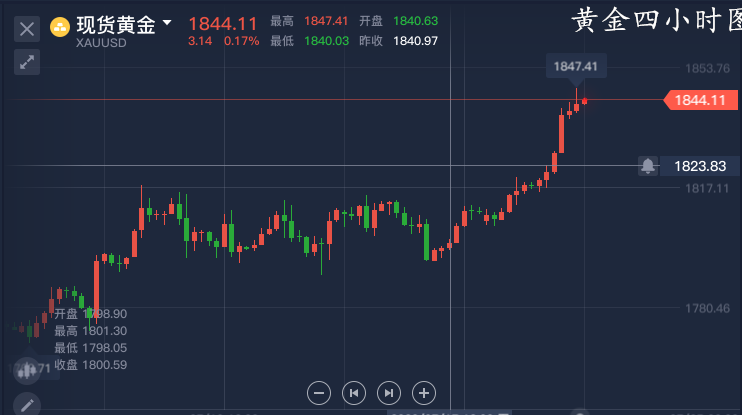This screenshot has width=742, height=415.
Task: Zoom out chart with minus button
Action: pos(319,393)
